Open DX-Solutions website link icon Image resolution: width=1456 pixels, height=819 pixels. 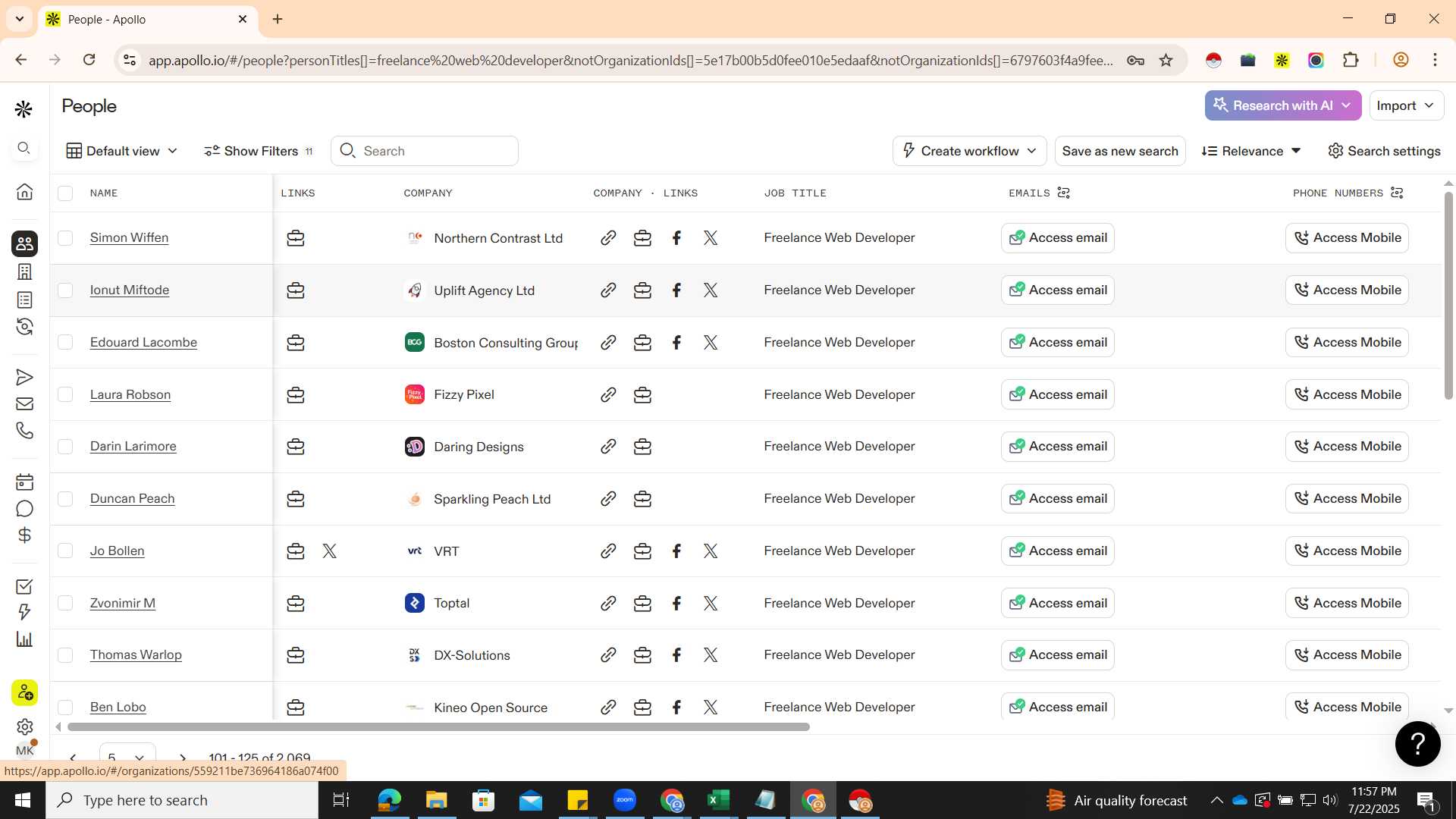[608, 655]
